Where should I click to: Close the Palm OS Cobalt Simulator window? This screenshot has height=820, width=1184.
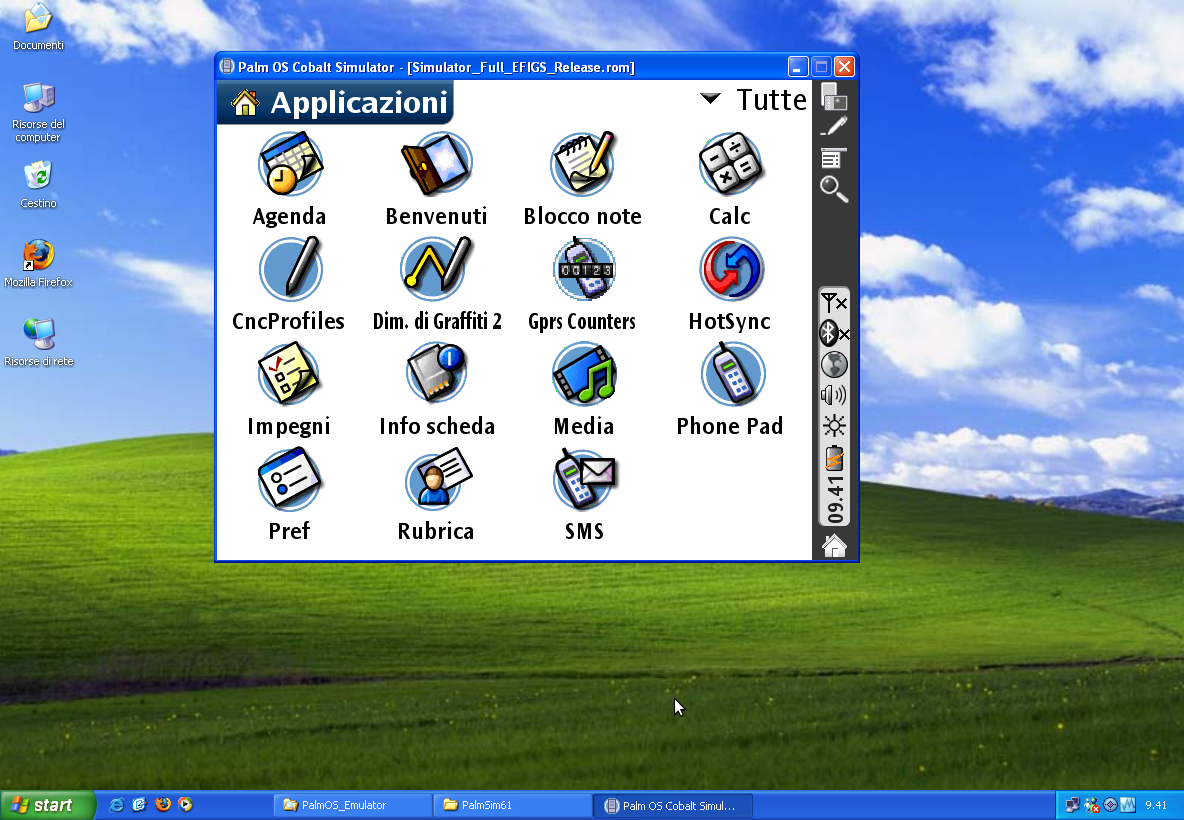[x=845, y=66]
